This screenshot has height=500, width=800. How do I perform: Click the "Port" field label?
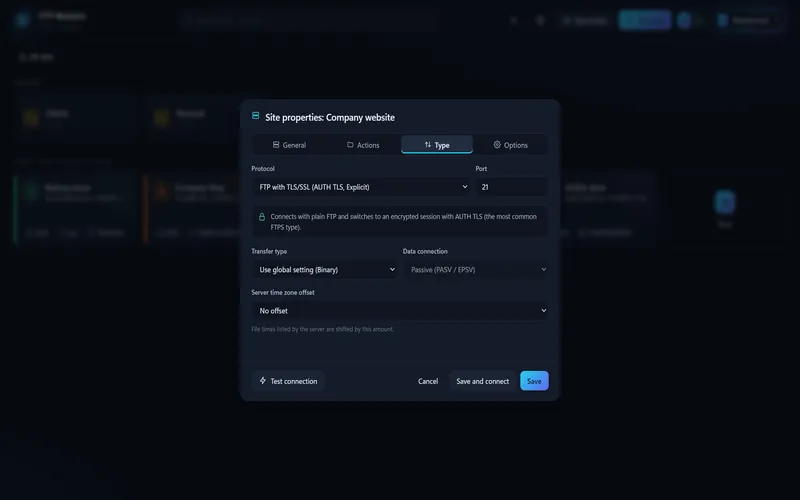pyautogui.click(x=481, y=168)
